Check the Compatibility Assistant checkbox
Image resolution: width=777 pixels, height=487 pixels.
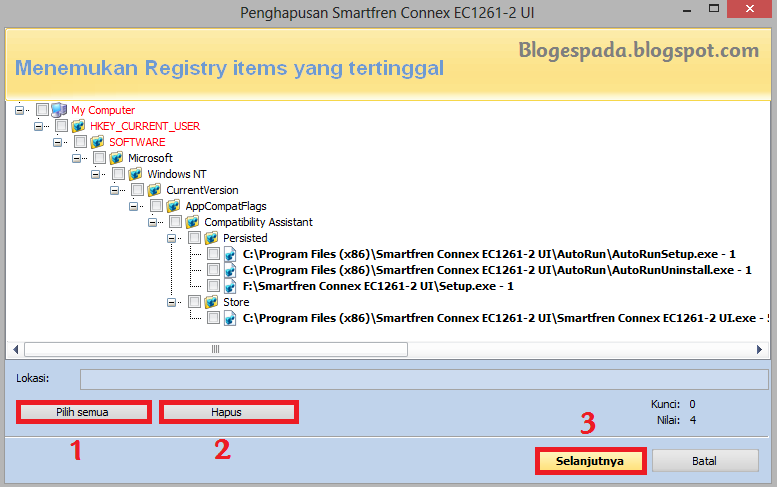pos(175,221)
